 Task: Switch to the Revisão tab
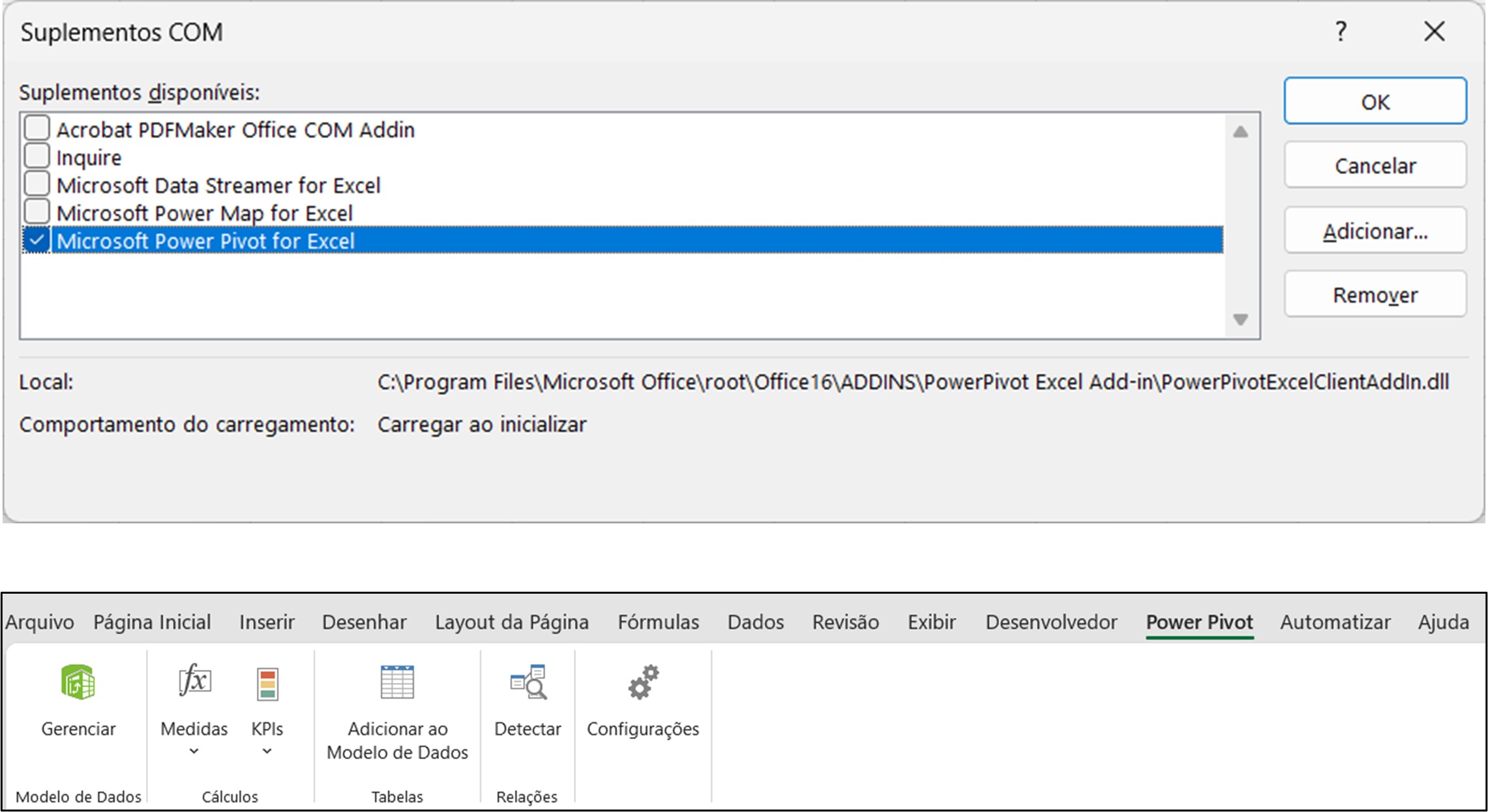846,622
